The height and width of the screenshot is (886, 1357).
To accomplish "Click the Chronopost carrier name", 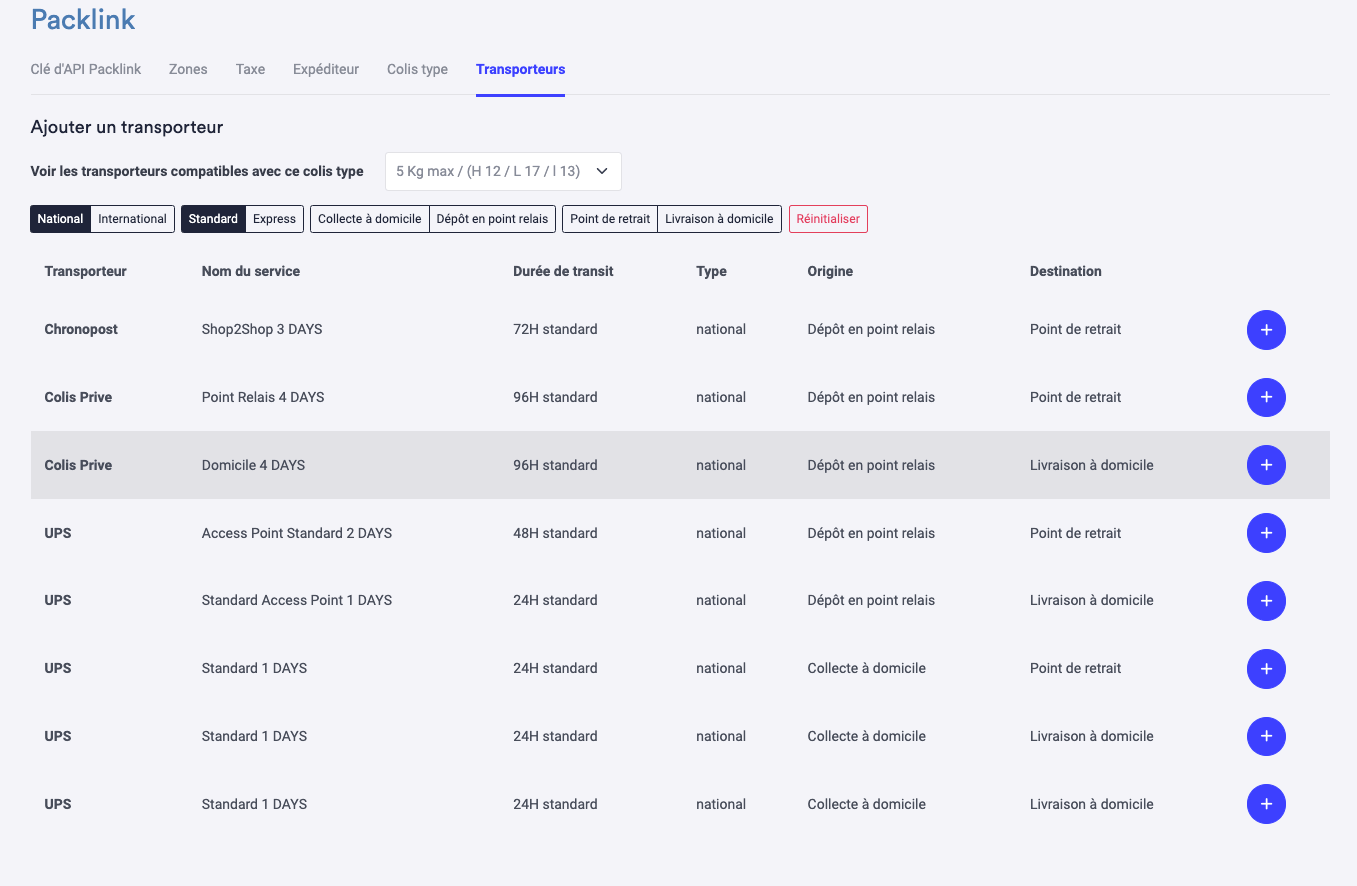I will click(x=81, y=329).
